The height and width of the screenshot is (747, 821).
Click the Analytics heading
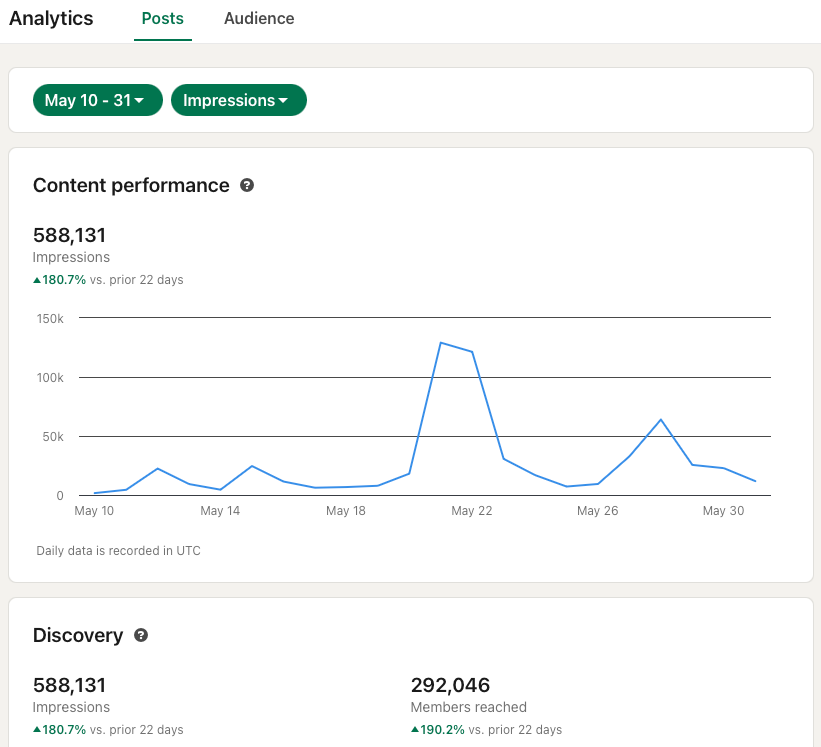coord(51,18)
